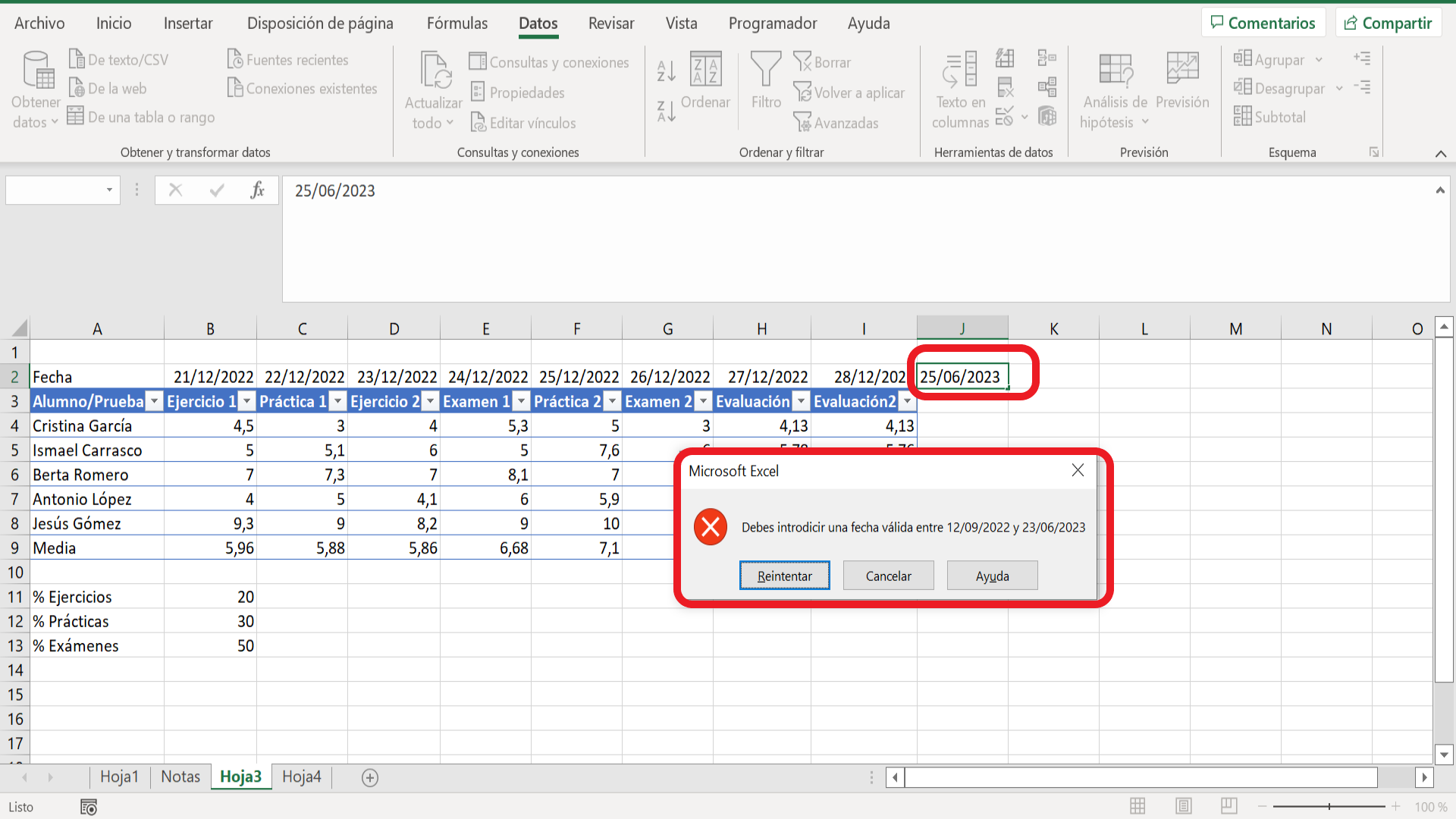Sort ascending with the A-Z icon
Image resolution: width=1456 pixels, height=819 pixels.
[666, 71]
